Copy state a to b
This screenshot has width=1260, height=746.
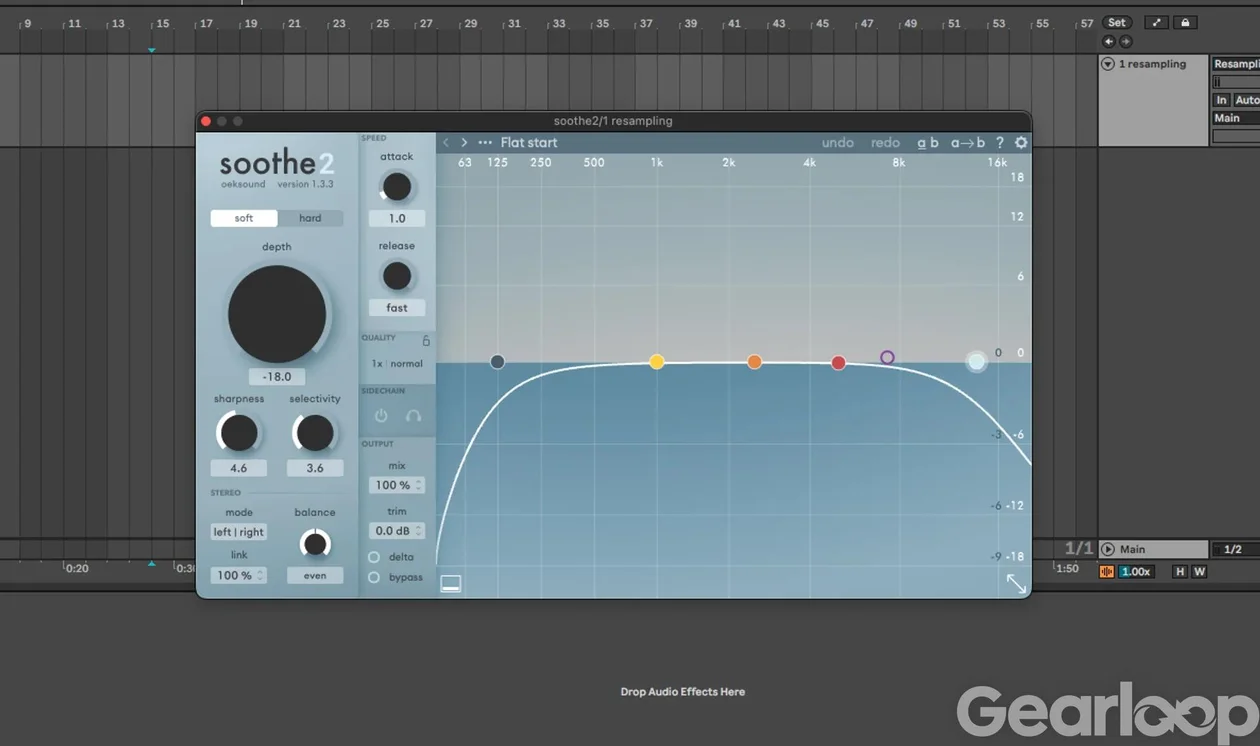click(967, 143)
